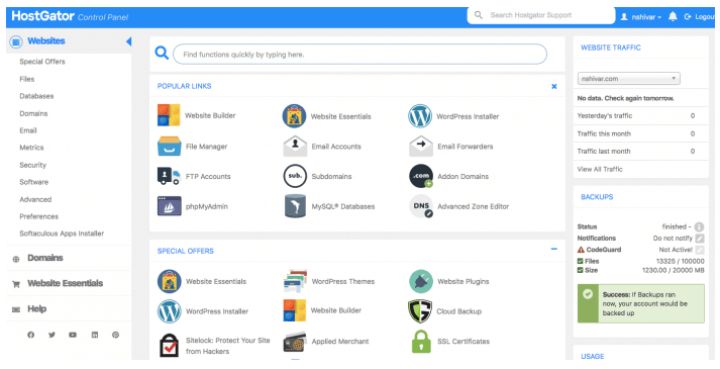
Task: Open the Subdomains icon
Action: pos(295,176)
